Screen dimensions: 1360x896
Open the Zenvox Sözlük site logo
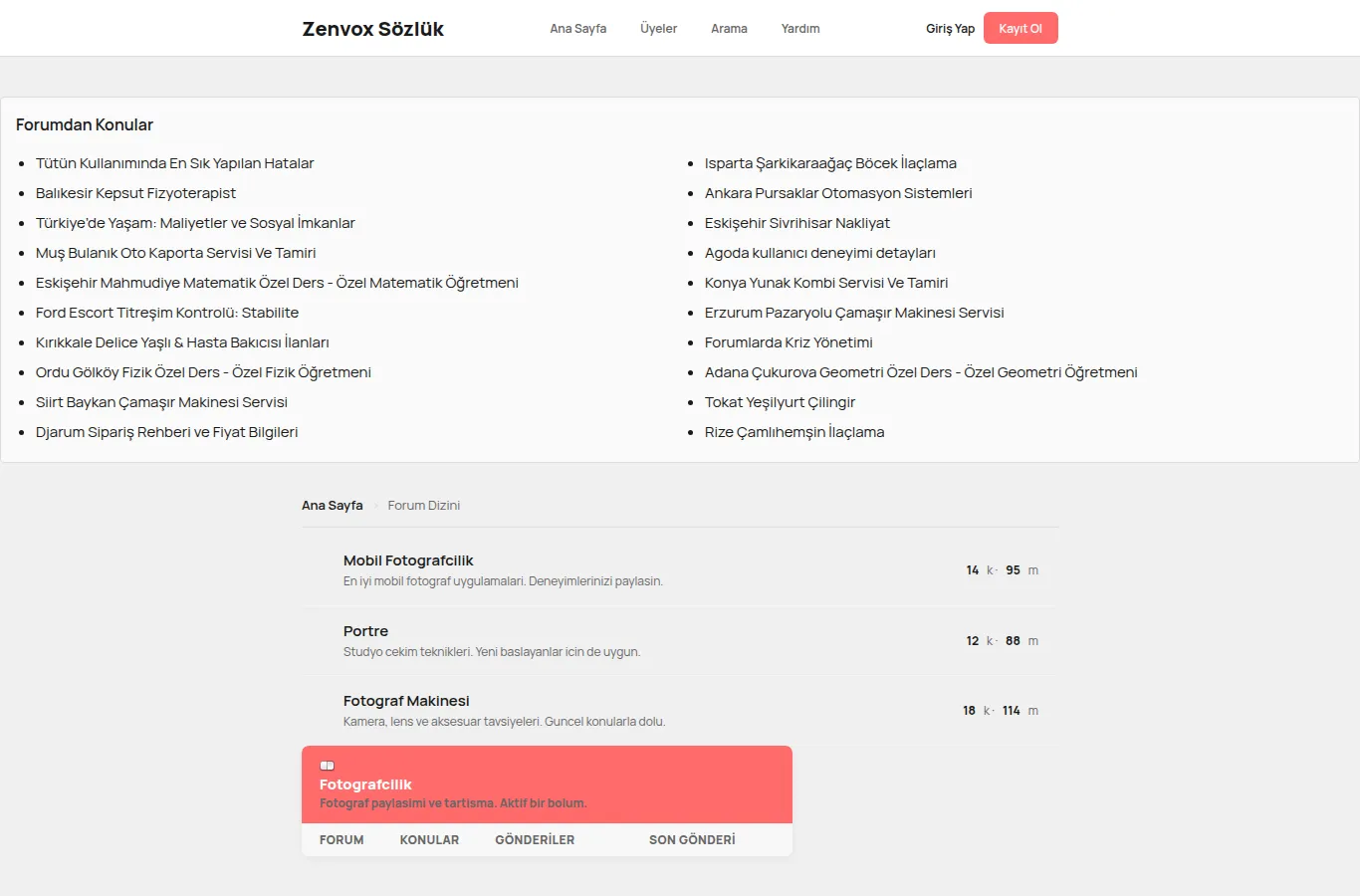373,29
